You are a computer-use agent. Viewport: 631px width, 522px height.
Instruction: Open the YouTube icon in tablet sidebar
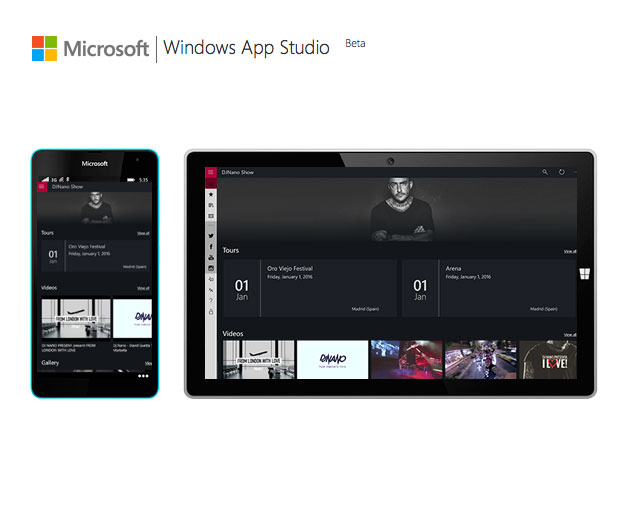(211, 258)
